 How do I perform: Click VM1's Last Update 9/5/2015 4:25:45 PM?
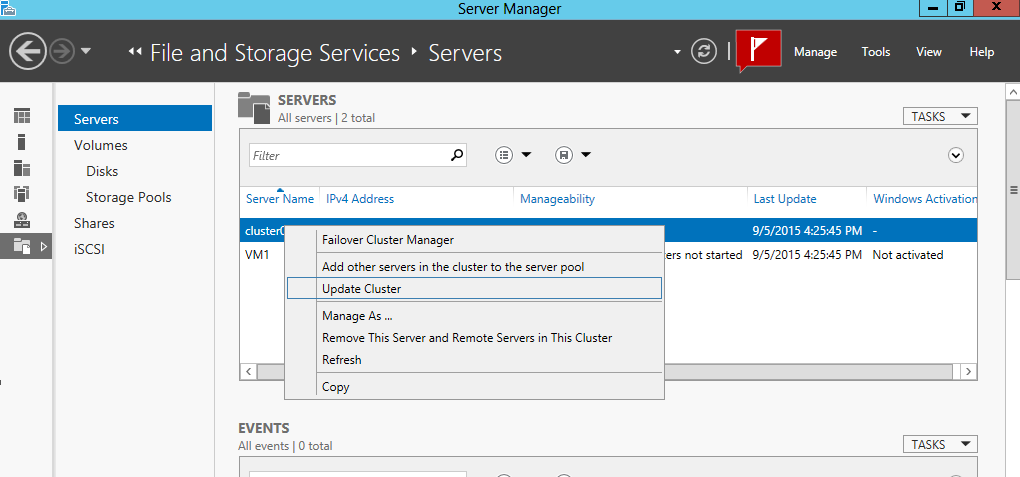pyautogui.click(x=807, y=255)
